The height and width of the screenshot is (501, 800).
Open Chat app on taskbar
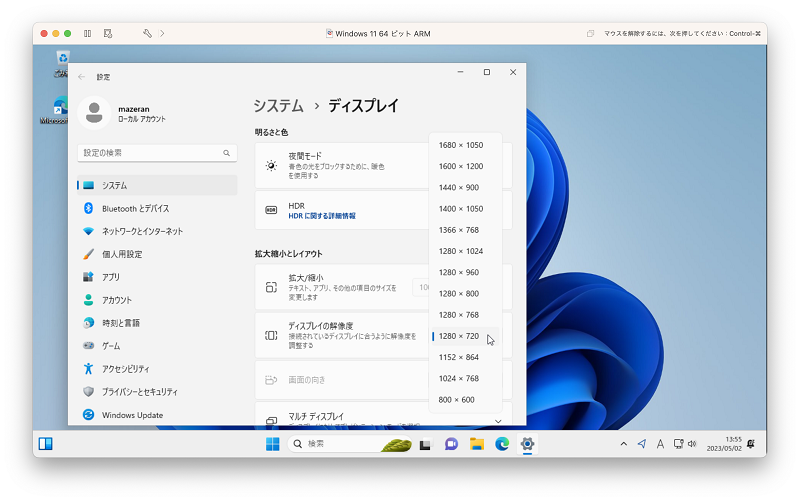pos(451,444)
